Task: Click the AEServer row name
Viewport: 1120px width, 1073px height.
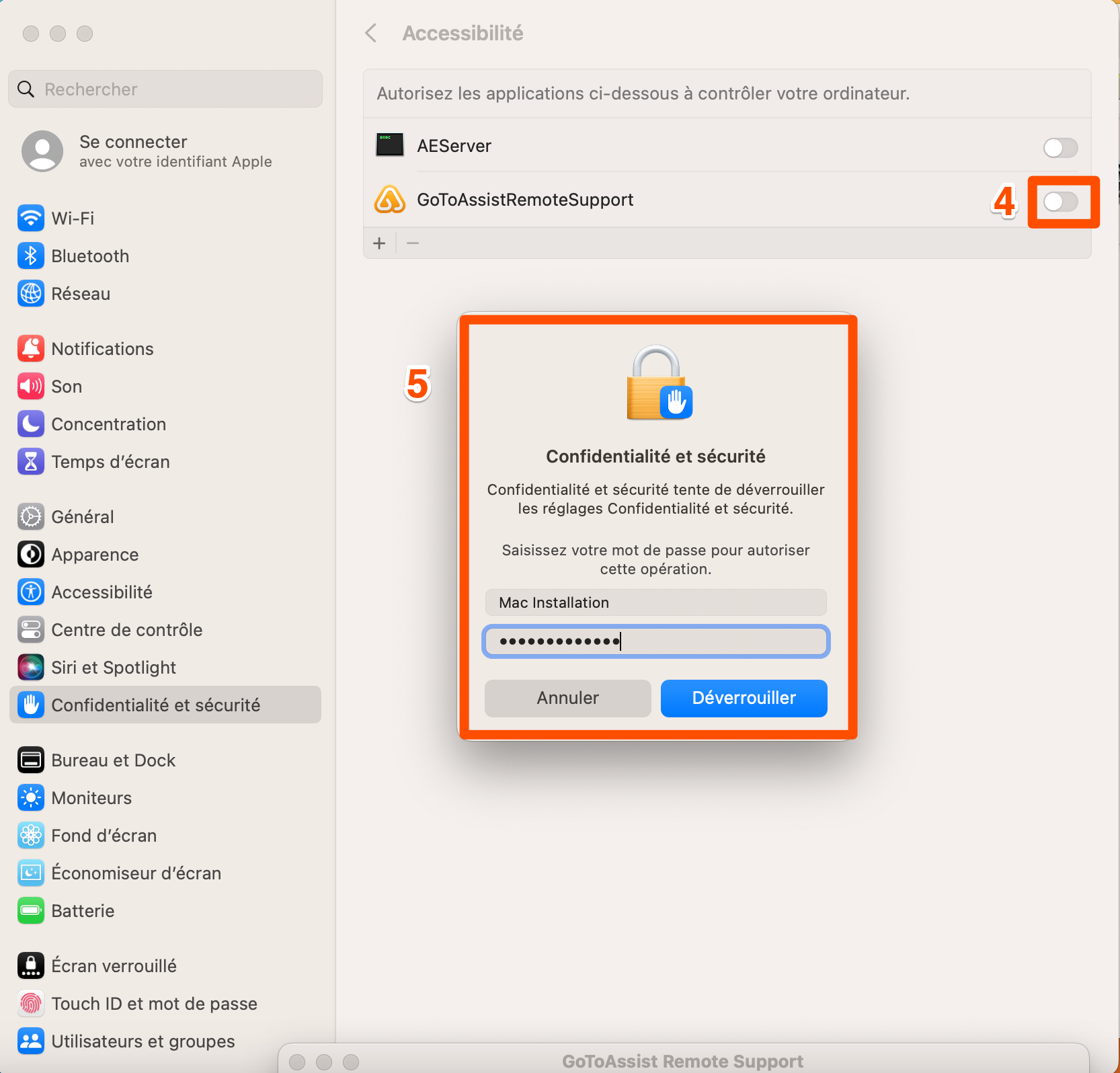Action: [x=454, y=146]
